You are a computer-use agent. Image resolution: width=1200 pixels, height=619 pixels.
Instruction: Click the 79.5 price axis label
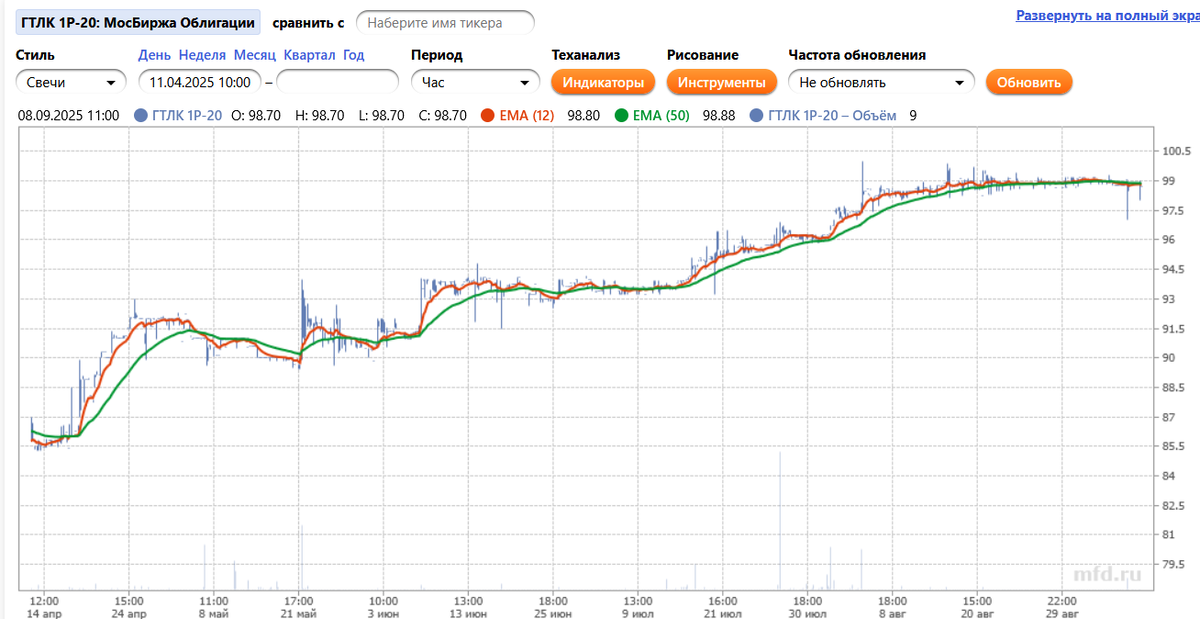[1174, 564]
